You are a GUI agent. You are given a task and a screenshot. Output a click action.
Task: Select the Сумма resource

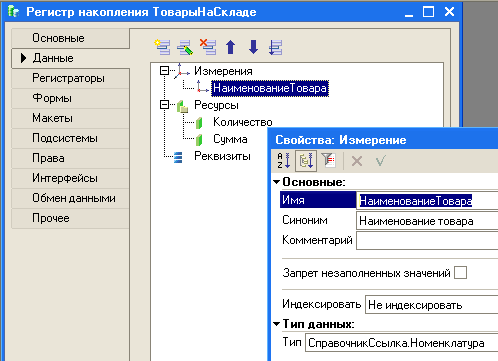tap(230, 139)
